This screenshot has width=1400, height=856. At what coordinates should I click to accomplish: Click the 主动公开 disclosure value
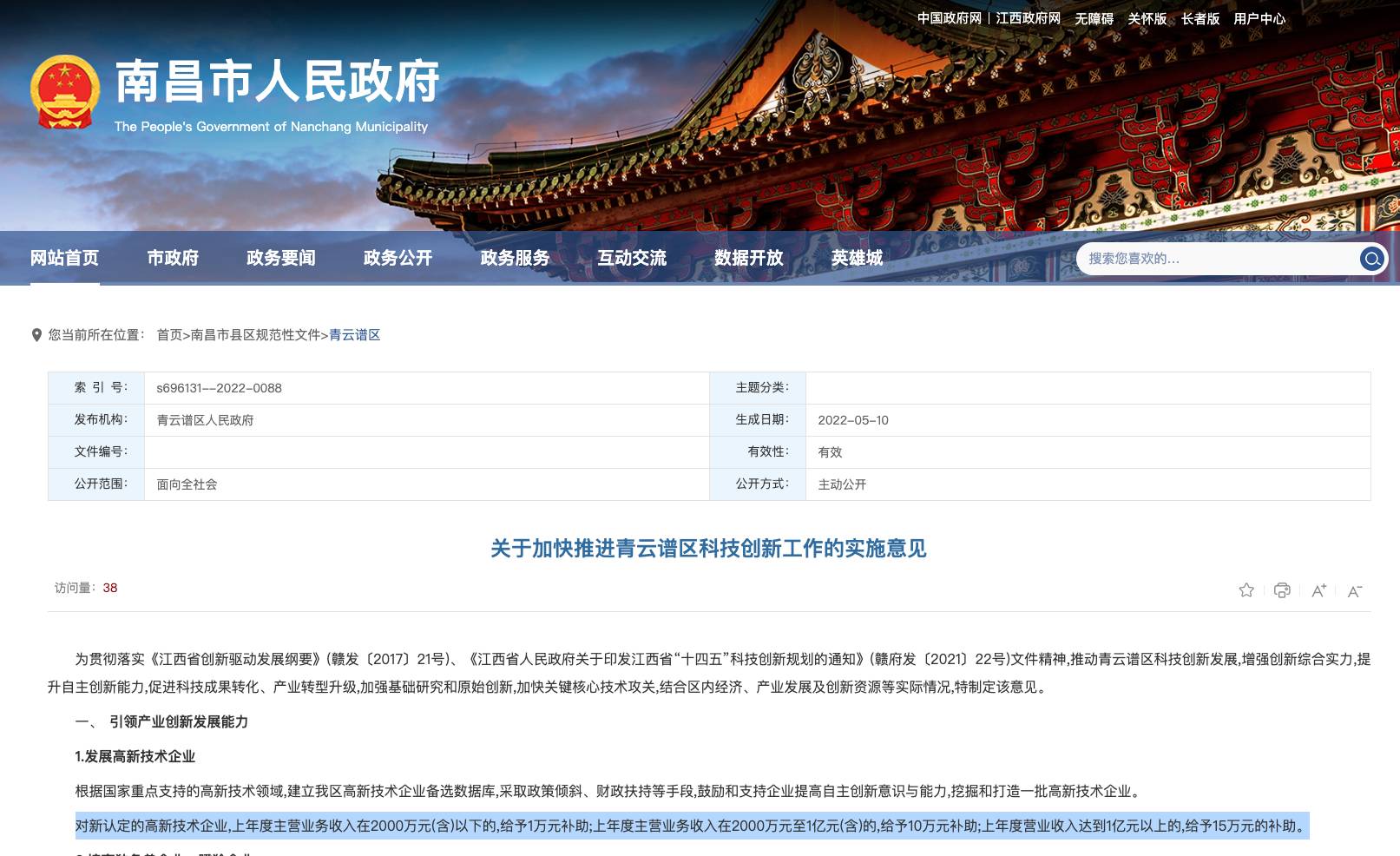click(842, 484)
